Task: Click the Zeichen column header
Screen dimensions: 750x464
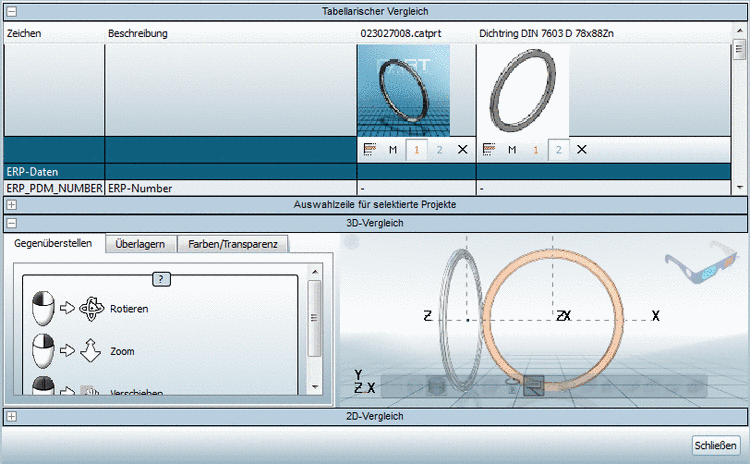Action: (24, 33)
